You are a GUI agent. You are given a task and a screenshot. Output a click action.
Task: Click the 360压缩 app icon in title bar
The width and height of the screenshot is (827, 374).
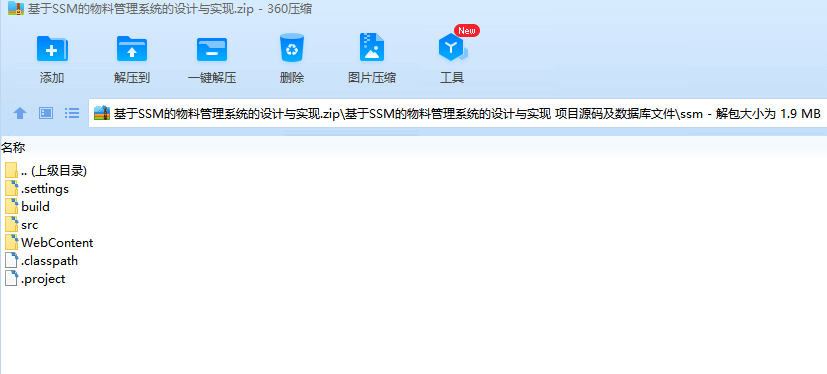click(15, 8)
